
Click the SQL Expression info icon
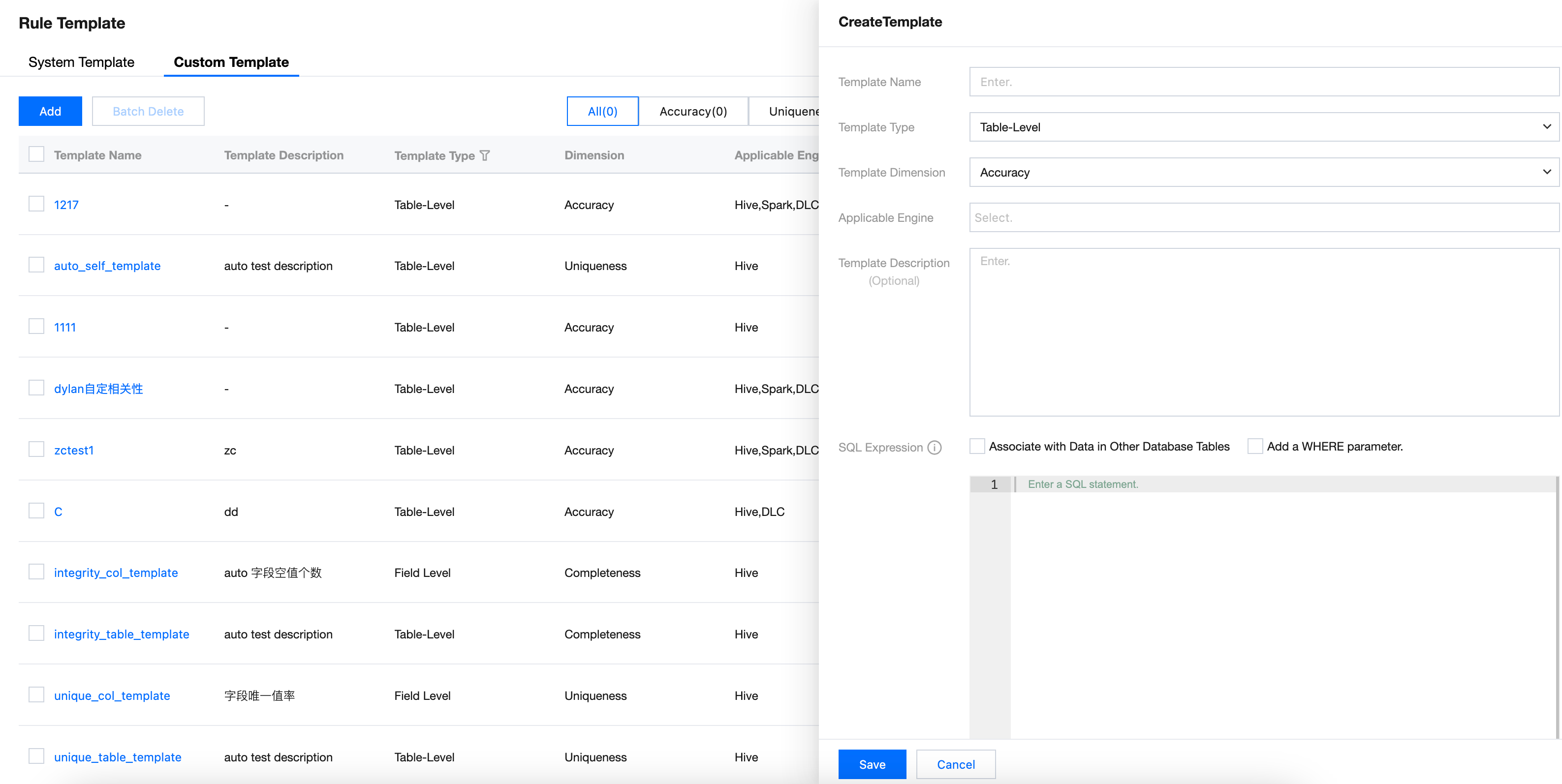pyautogui.click(x=935, y=447)
